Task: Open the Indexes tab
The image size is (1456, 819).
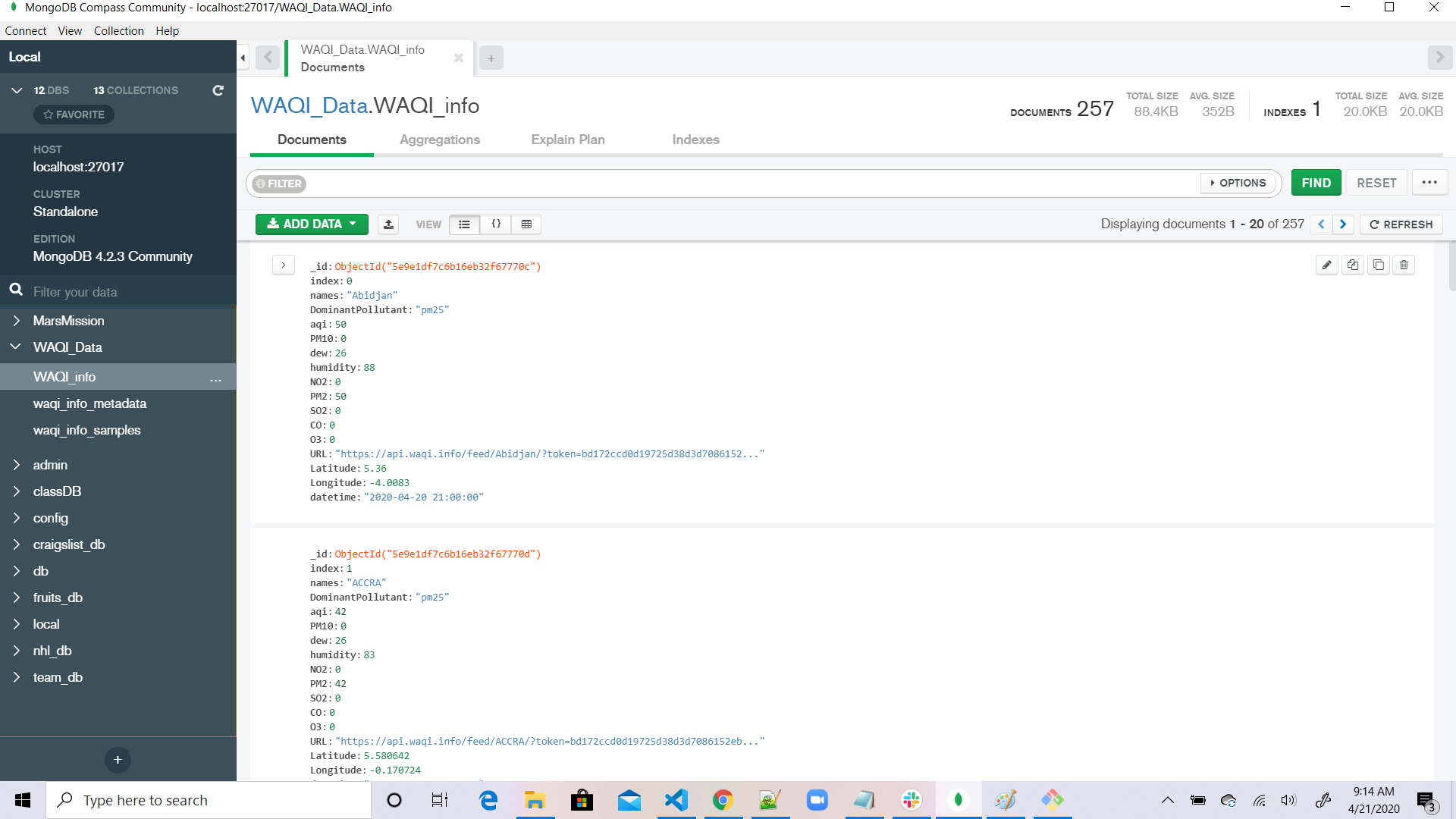Action: (x=695, y=140)
